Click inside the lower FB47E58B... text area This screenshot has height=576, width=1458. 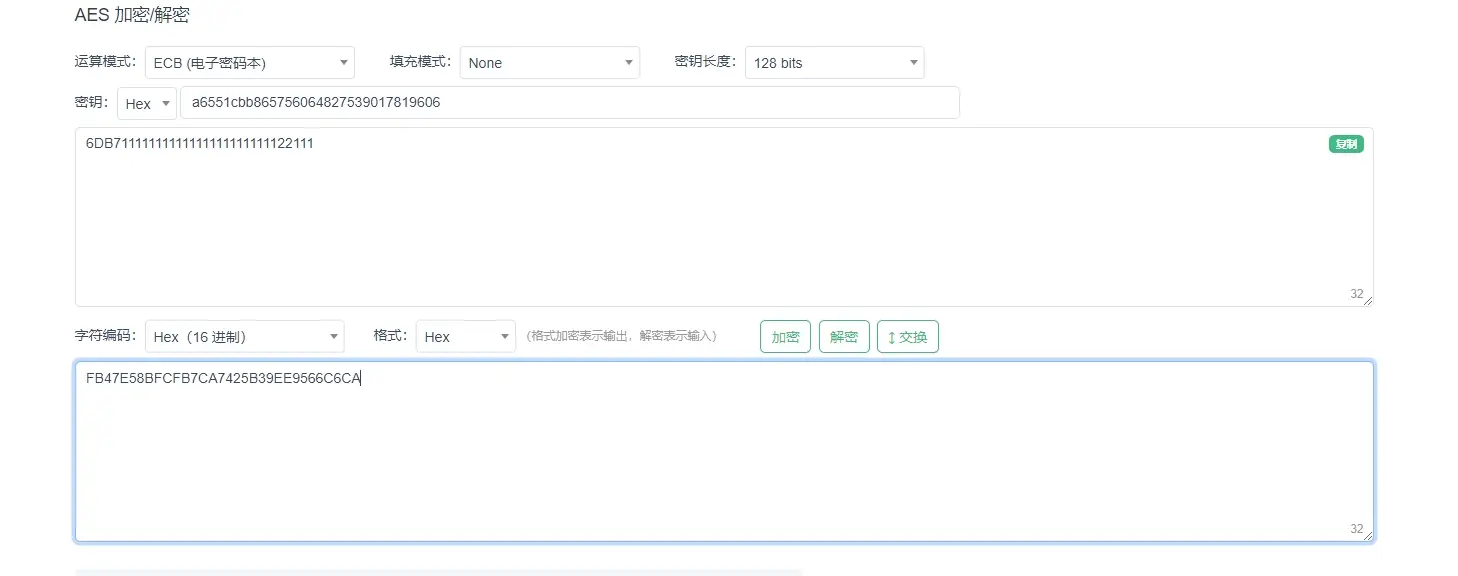[x=723, y=455]
